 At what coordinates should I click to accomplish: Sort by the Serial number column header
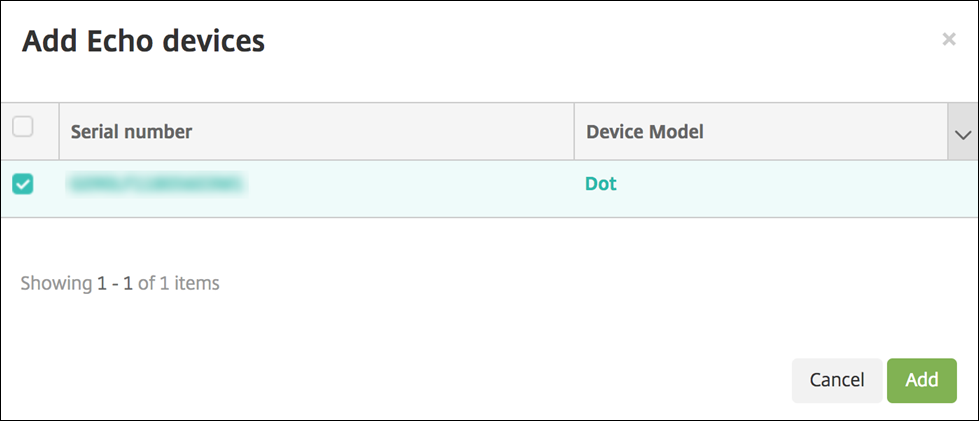(x=131, y=132)
